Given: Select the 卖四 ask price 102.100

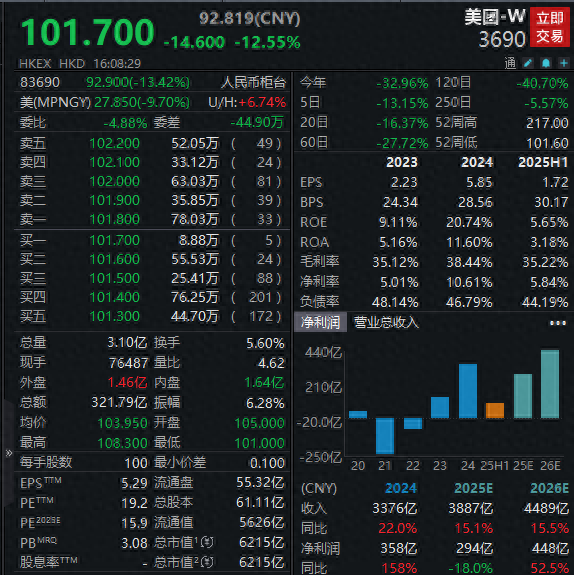Looking at the screenshot, I should point(114,162).
